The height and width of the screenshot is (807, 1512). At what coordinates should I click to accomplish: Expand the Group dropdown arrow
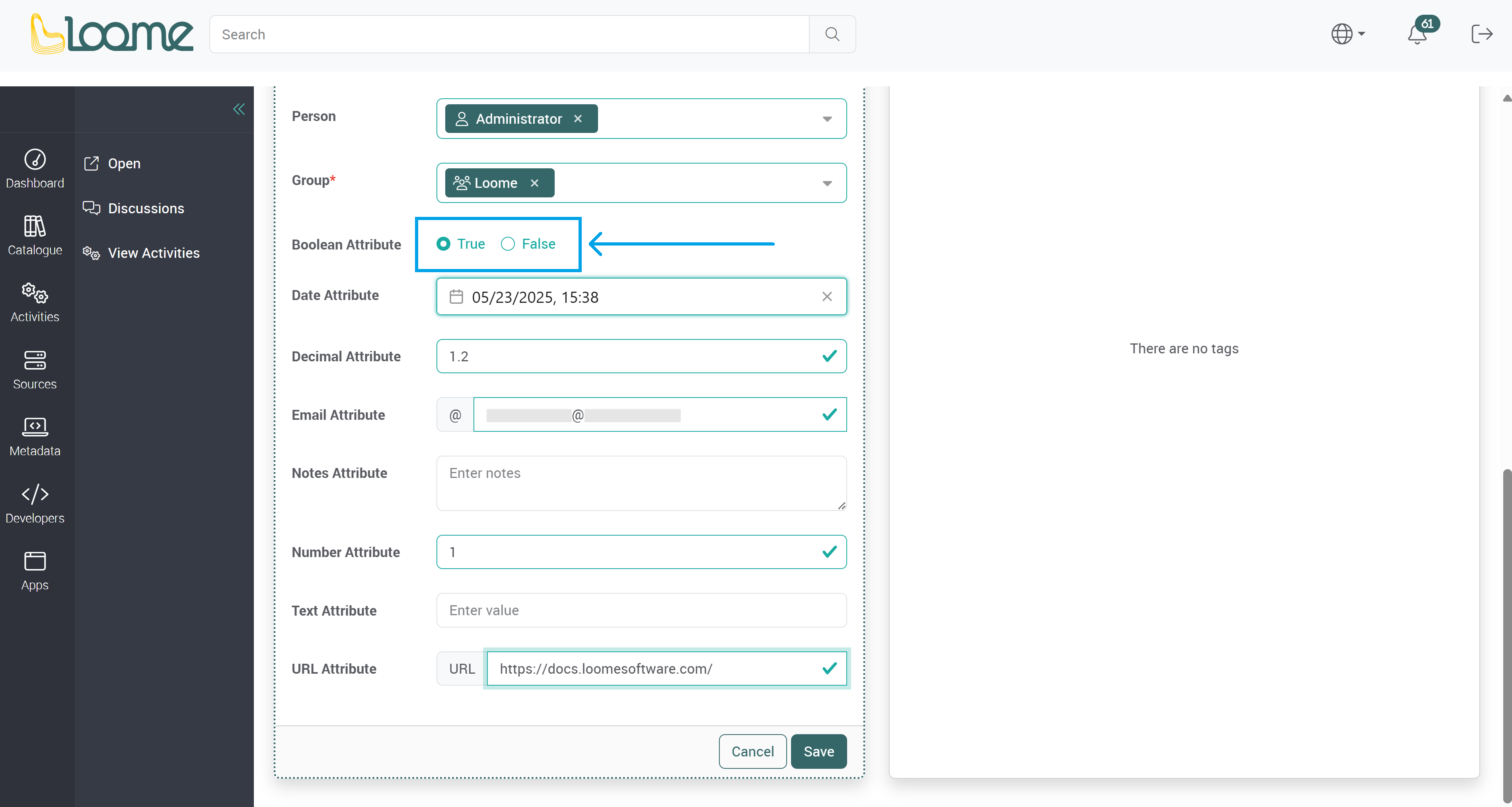[x=827, y=184]
